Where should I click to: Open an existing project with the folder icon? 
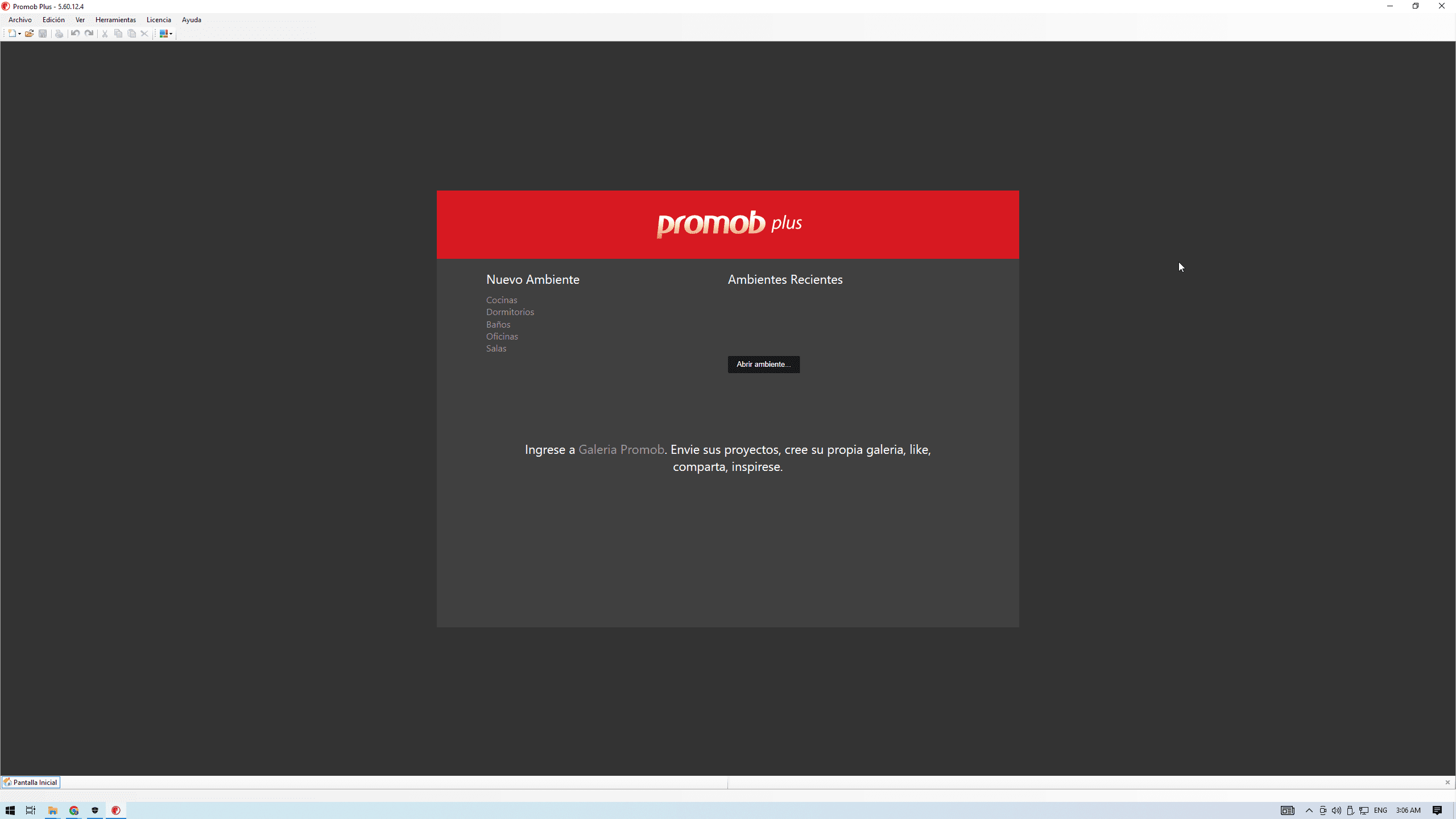tap(30, 34)
